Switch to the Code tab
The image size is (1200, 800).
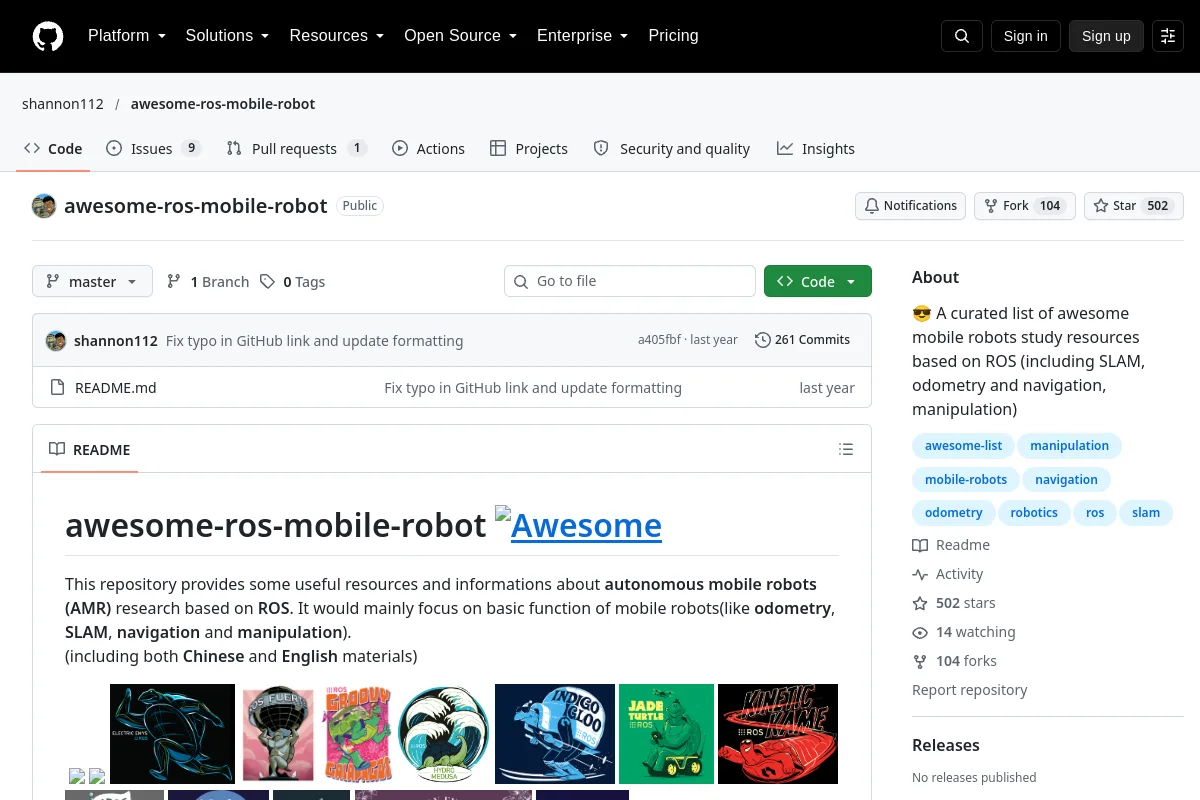click(53, 149)
